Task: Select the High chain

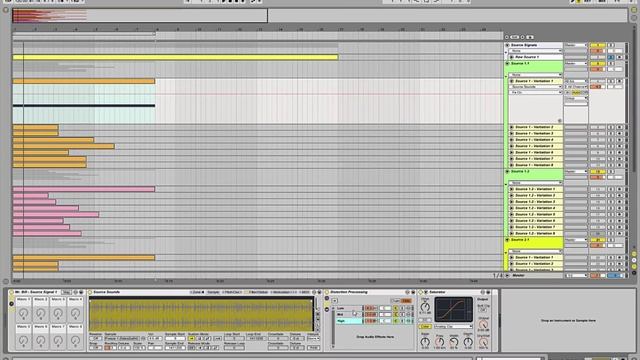Action: (349, 321)
